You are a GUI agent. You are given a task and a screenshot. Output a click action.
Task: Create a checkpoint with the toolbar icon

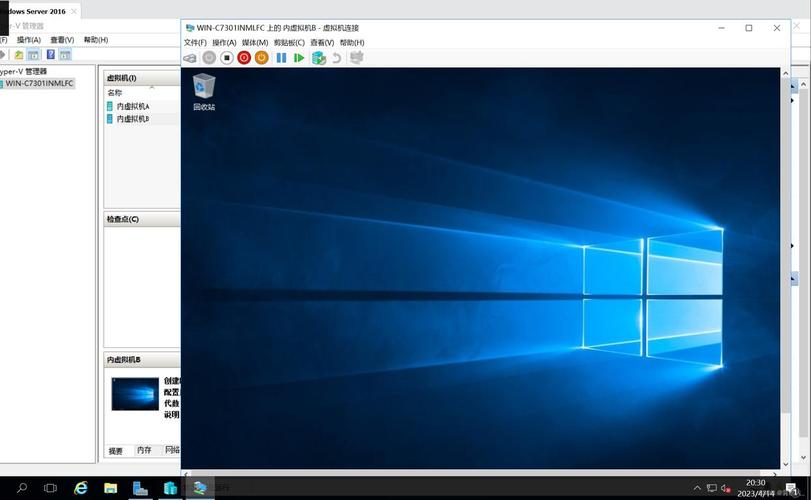[319, 58]
